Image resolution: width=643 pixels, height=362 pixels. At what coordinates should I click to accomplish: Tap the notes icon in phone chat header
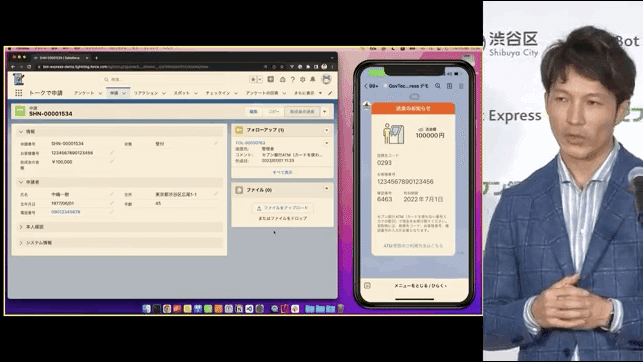[x=449, y=86]
